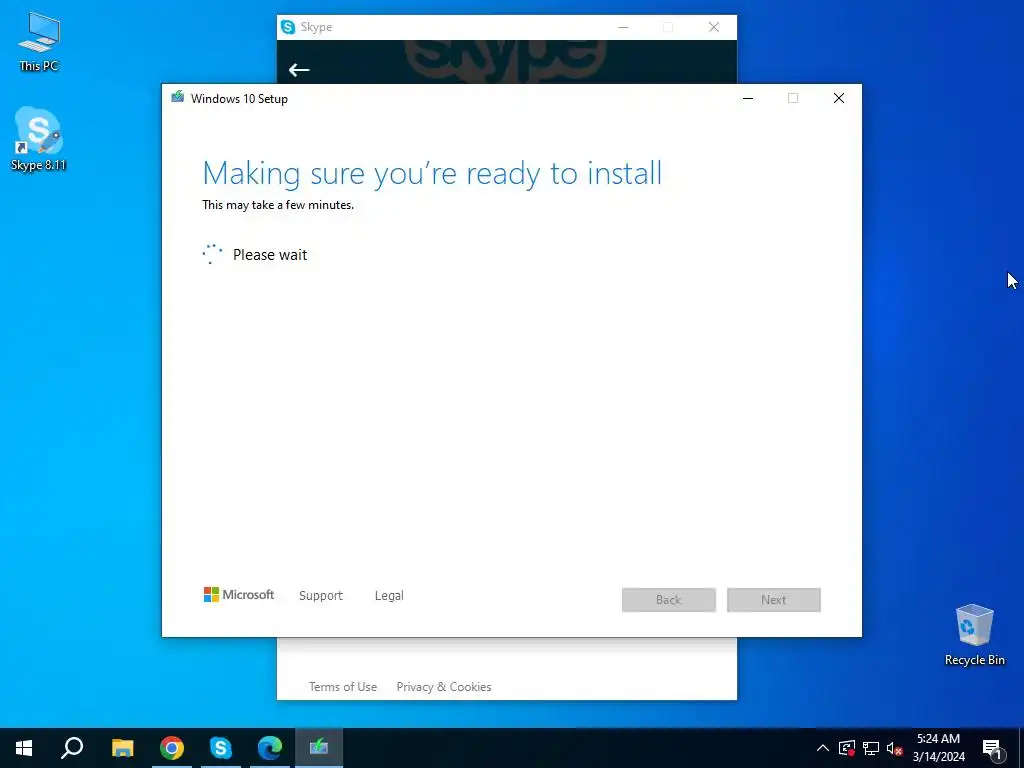
Task: Open the network status tray icon
Action: point(871,748)
